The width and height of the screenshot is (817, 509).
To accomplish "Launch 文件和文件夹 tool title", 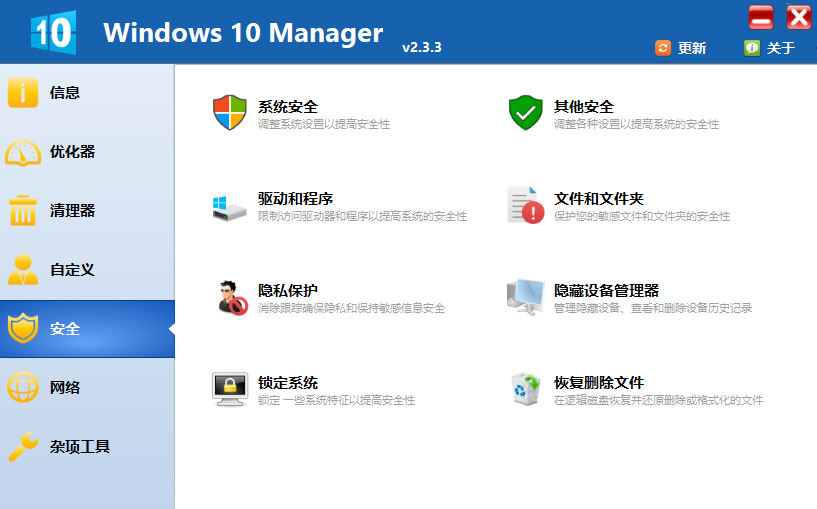I will tap(599, 198).
